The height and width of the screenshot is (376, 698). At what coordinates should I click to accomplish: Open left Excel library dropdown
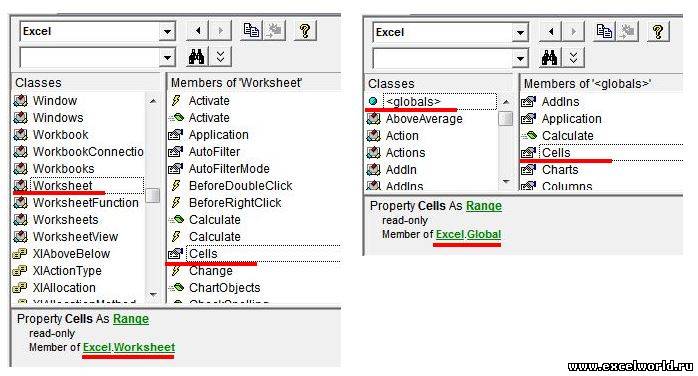pos(167,32)
